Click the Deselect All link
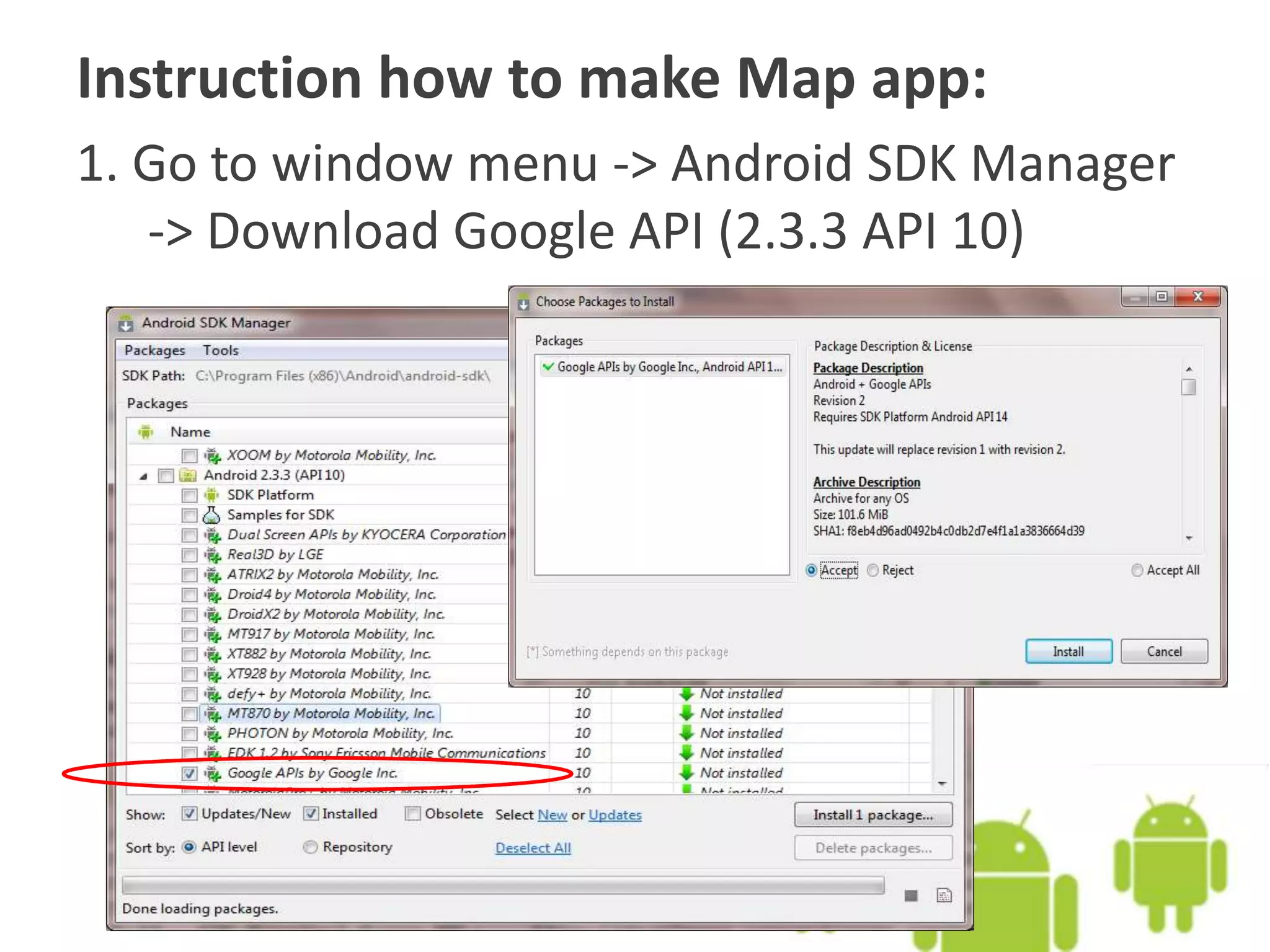This screenshot has height=952, width=1270. coord(533,848)
